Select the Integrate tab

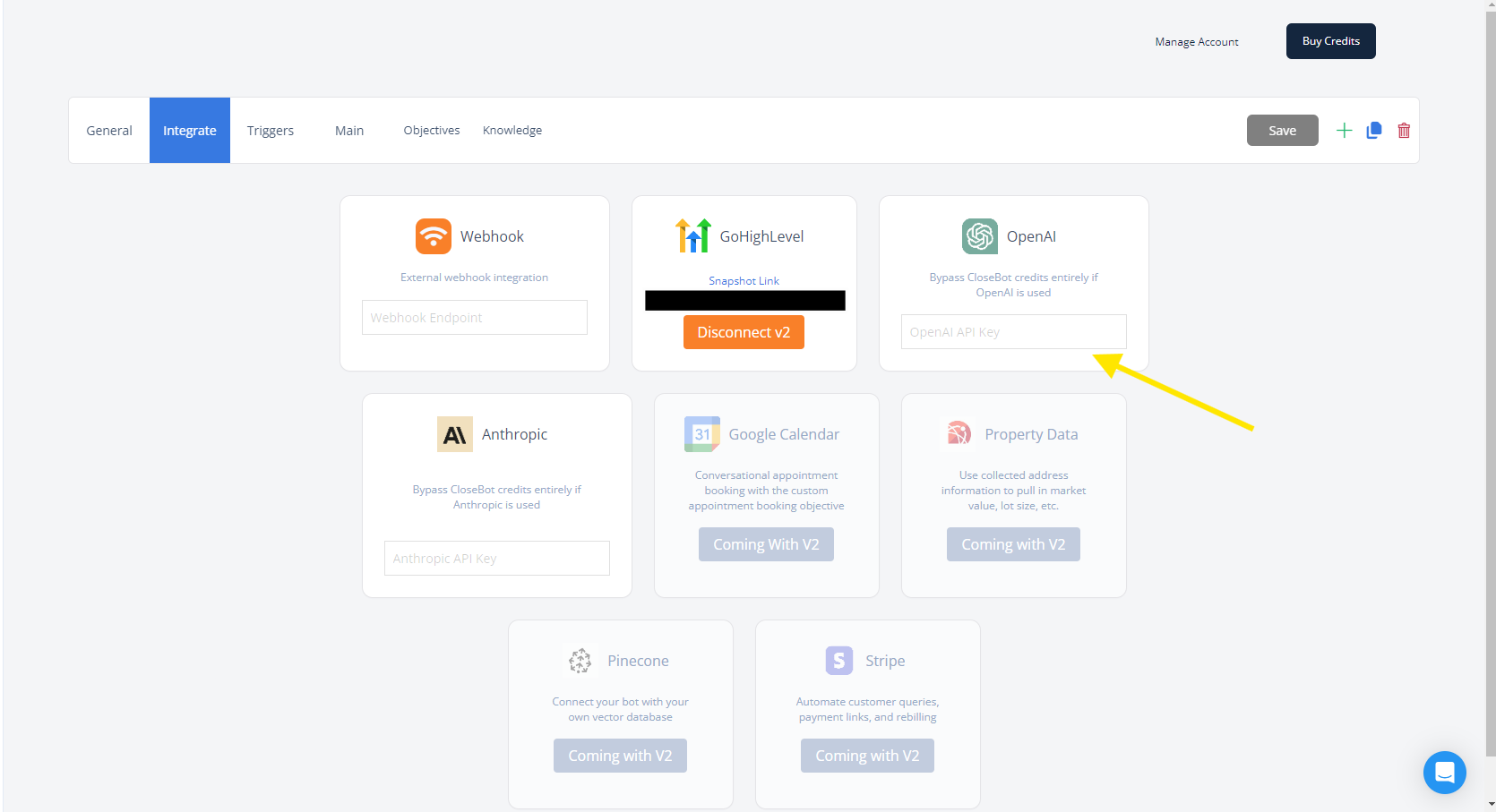tap(190, 131)
